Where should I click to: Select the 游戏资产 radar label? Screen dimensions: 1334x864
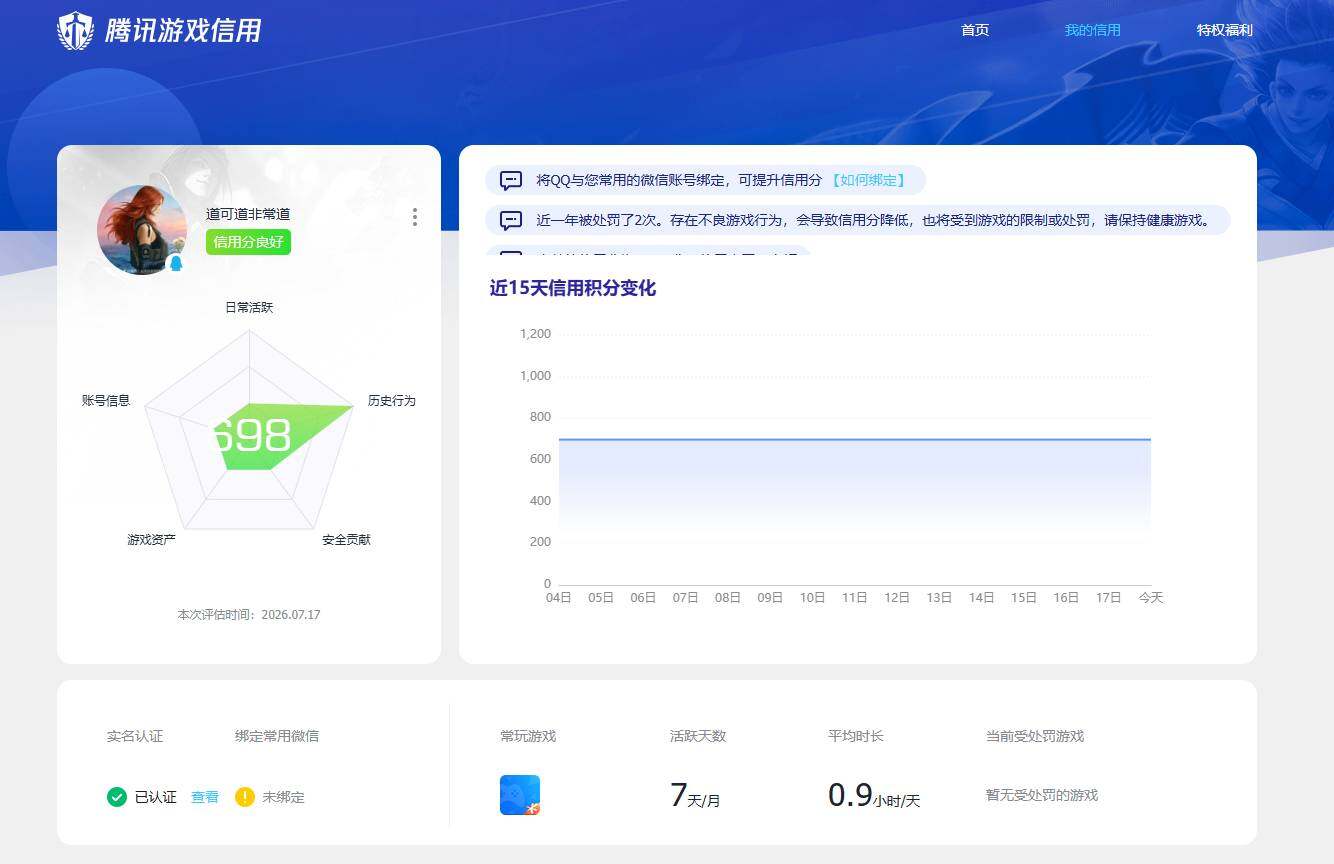(151, 539)
